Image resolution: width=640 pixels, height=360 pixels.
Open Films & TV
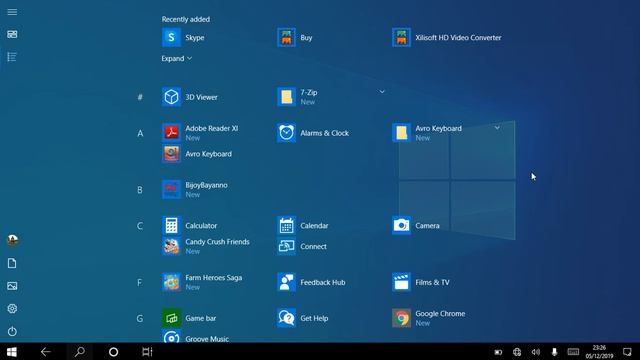(421, 282)
